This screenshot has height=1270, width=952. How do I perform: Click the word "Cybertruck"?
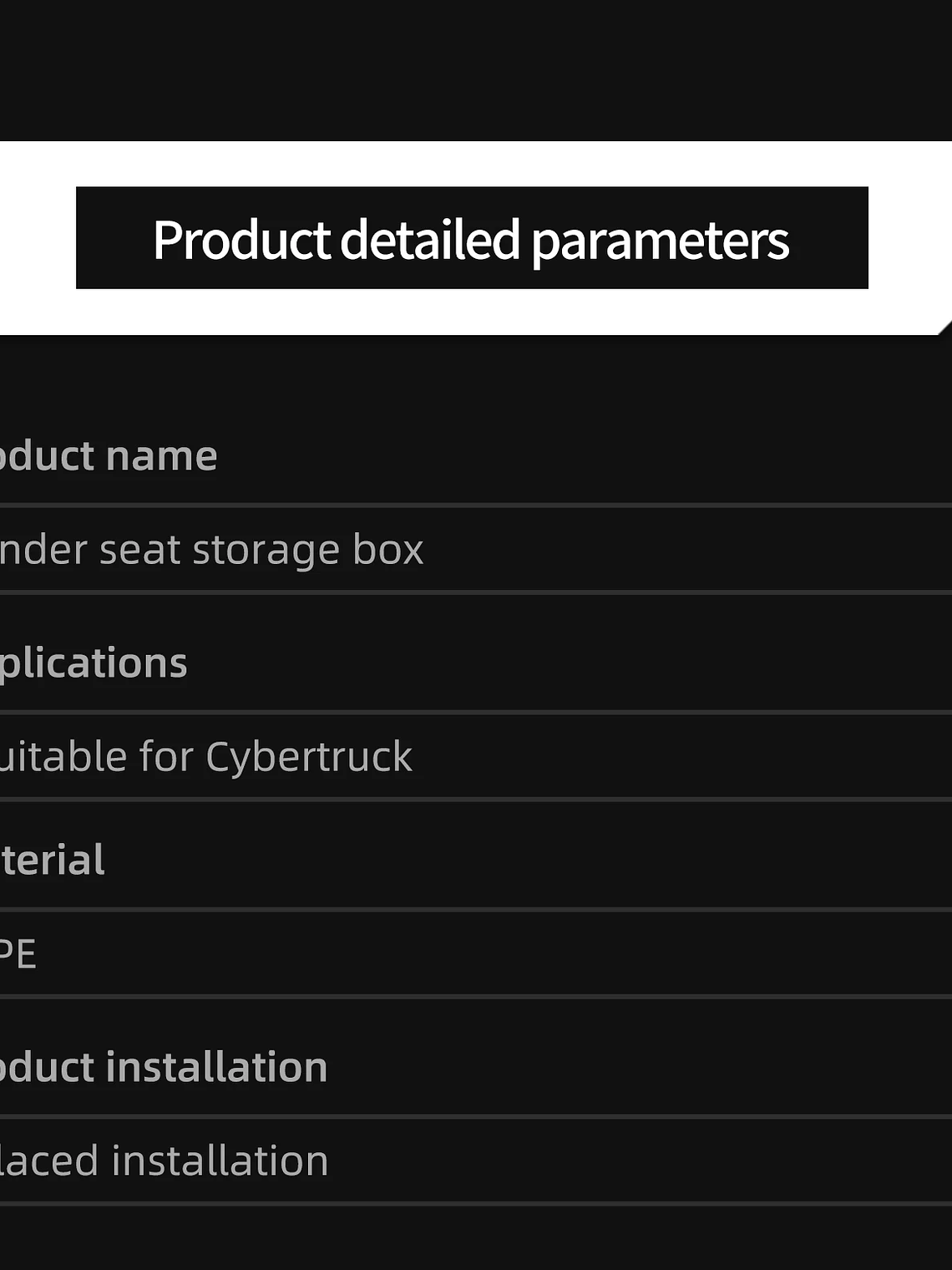[x=309, y=757]
